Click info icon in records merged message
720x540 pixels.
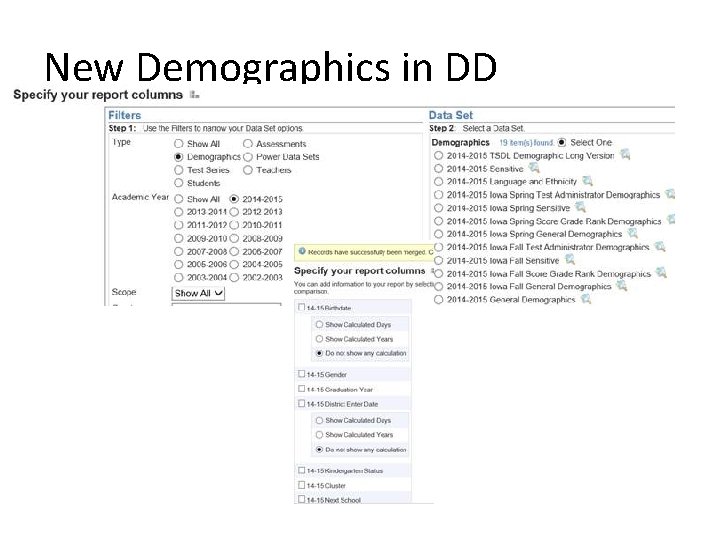[302, 251]
